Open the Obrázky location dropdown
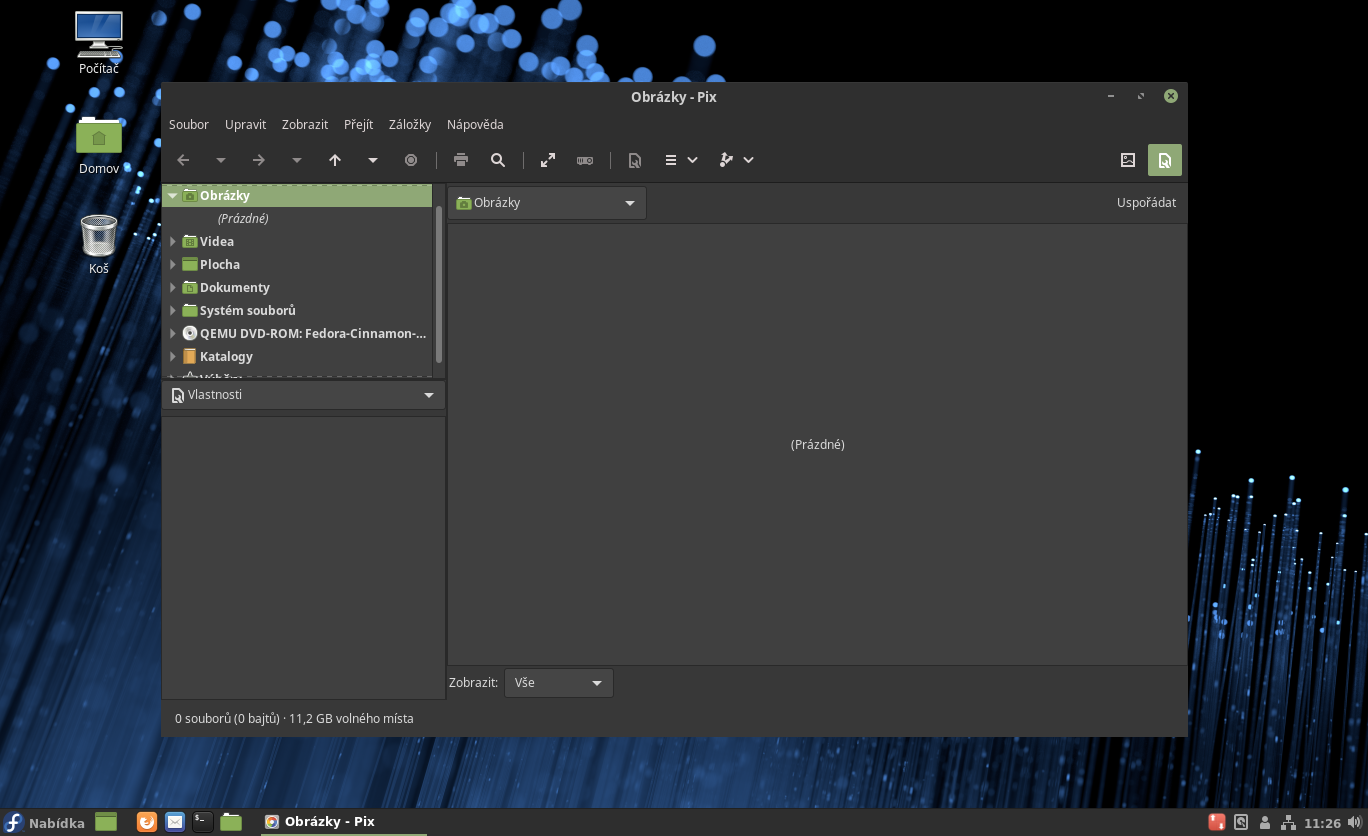Screen dimensions: 1368x836 546,203
